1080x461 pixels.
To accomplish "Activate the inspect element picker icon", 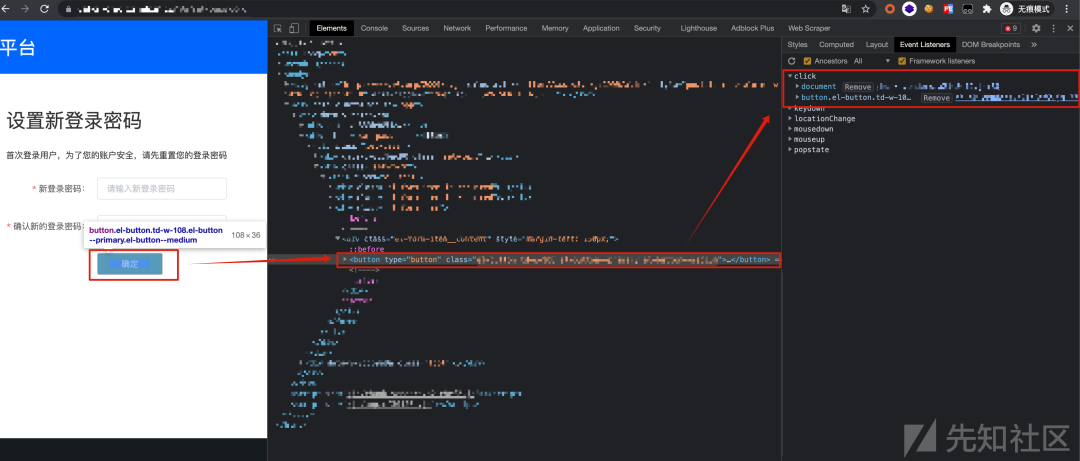I will 278,28.
